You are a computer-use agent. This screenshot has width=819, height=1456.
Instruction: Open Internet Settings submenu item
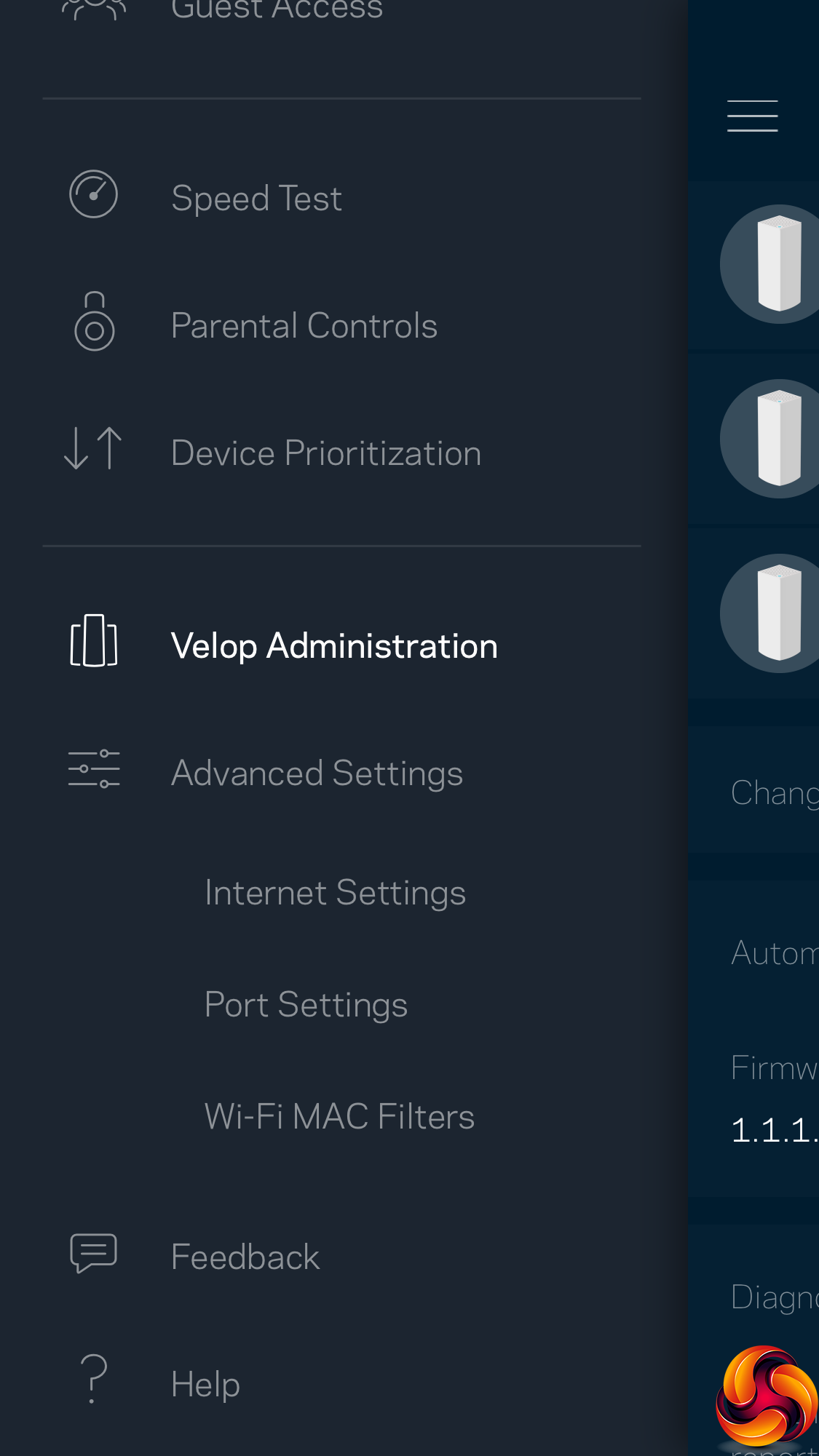tap(335, 893)
